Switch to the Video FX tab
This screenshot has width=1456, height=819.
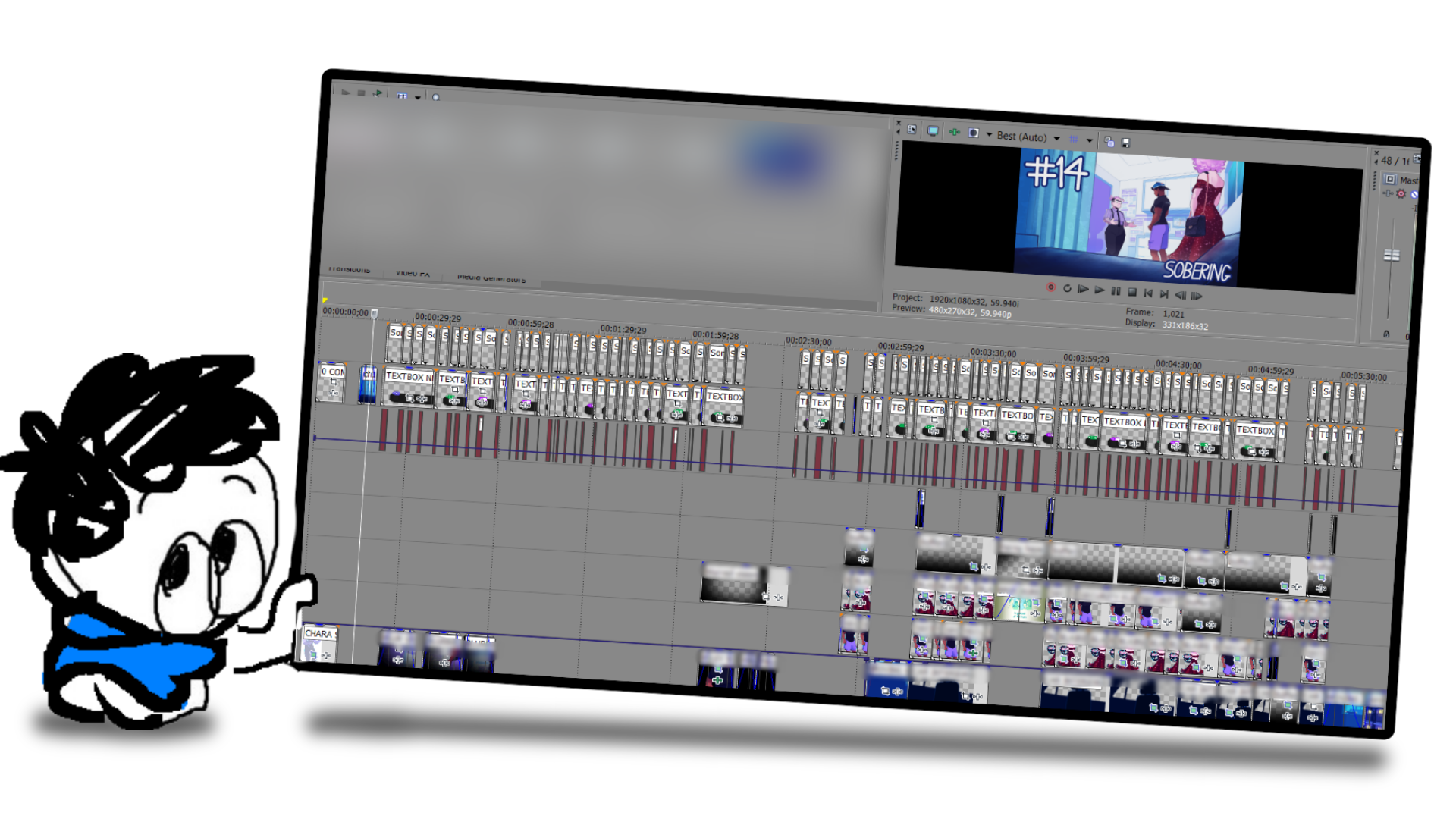(x=413, y=273)
